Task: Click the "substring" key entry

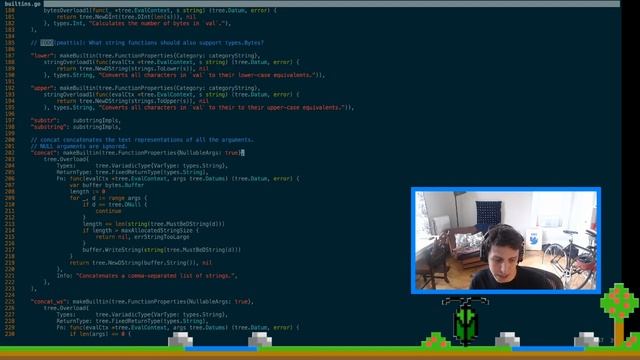Action: click(49, 127)
